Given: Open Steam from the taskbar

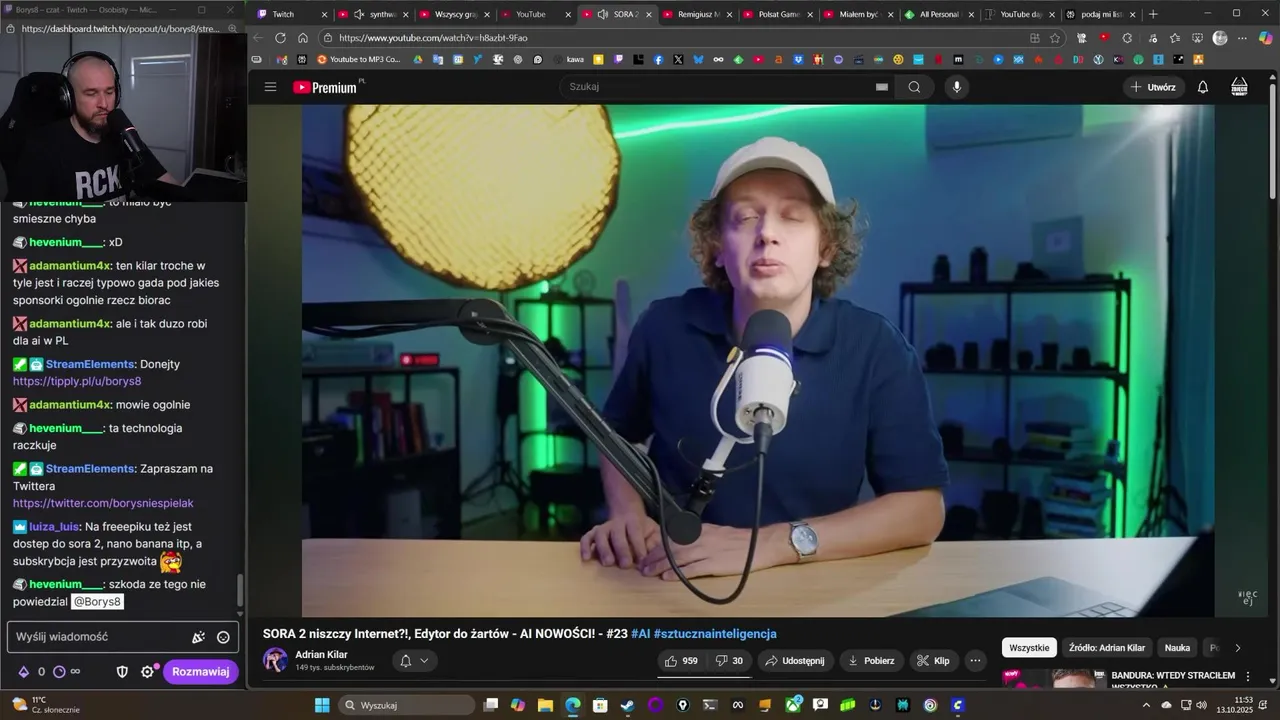Looking at the screenshot, I should pyautogui.click(x=627, y=705).
